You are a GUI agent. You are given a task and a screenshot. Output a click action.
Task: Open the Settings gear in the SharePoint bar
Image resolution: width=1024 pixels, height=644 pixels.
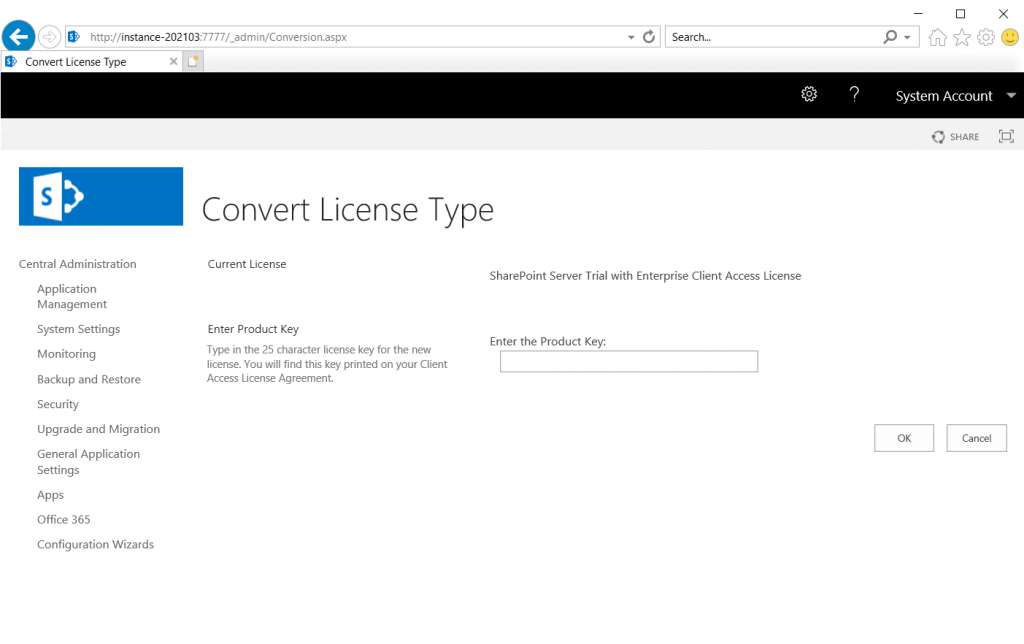(809, 95)
